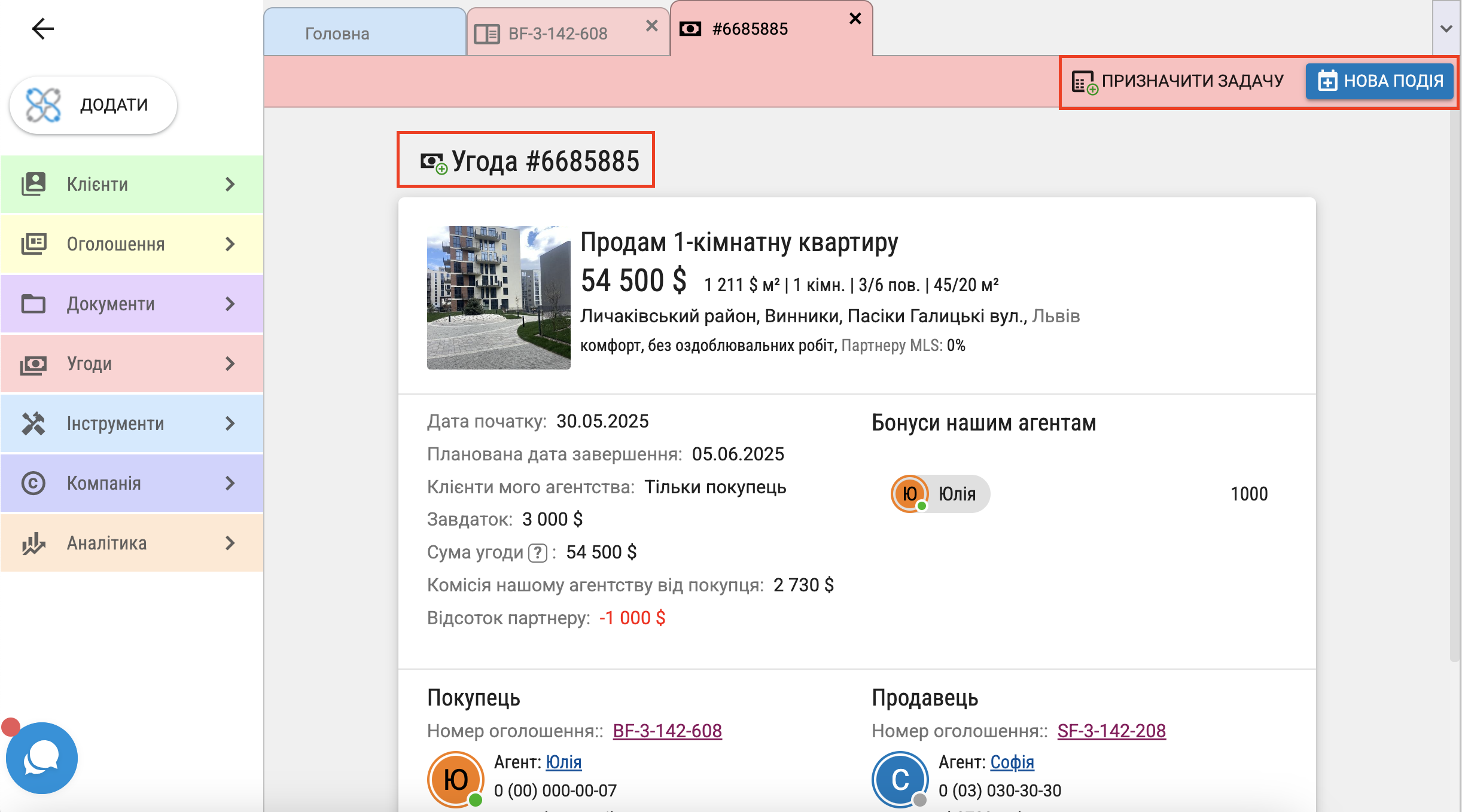Screen dimensions: 1462x812
Task: Expand the Документи menu chevron
Action: coord(230,304)
